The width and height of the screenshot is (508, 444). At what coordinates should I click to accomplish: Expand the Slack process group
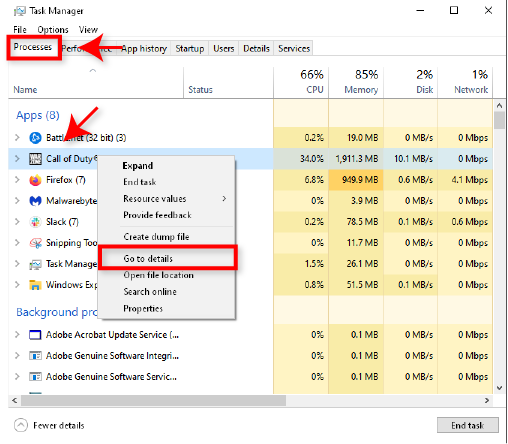click(x=17, y=222)
